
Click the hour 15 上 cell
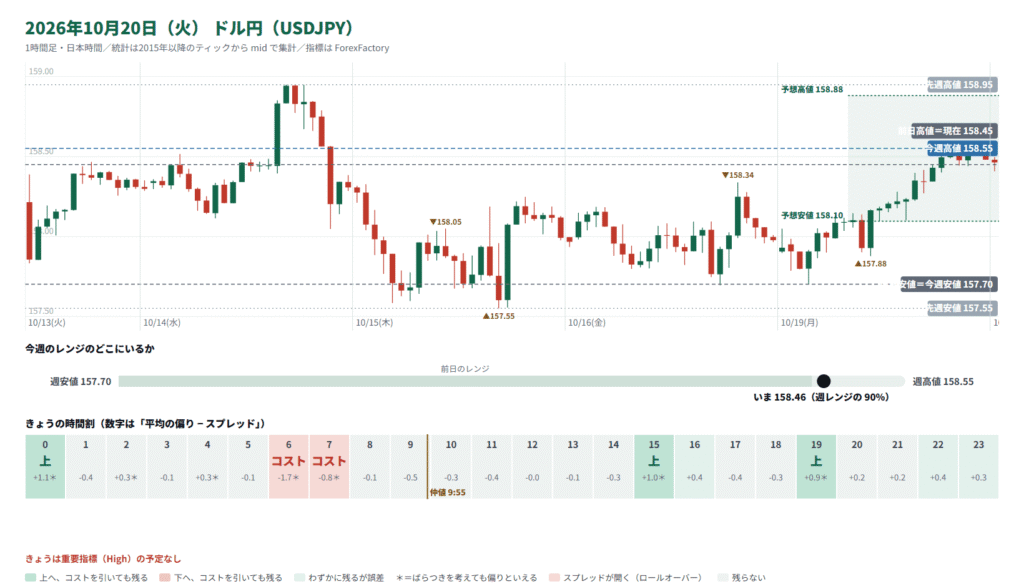pyautogui.click(x=654, y=466)
